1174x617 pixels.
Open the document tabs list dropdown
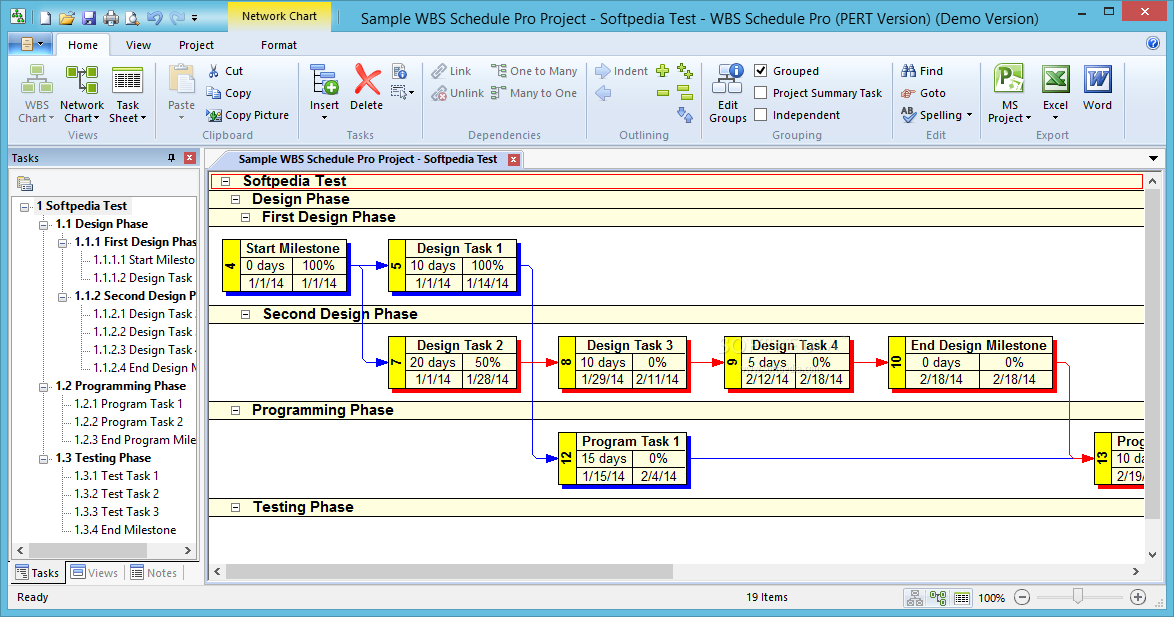pyautogui.click(x=1153, y=159)
